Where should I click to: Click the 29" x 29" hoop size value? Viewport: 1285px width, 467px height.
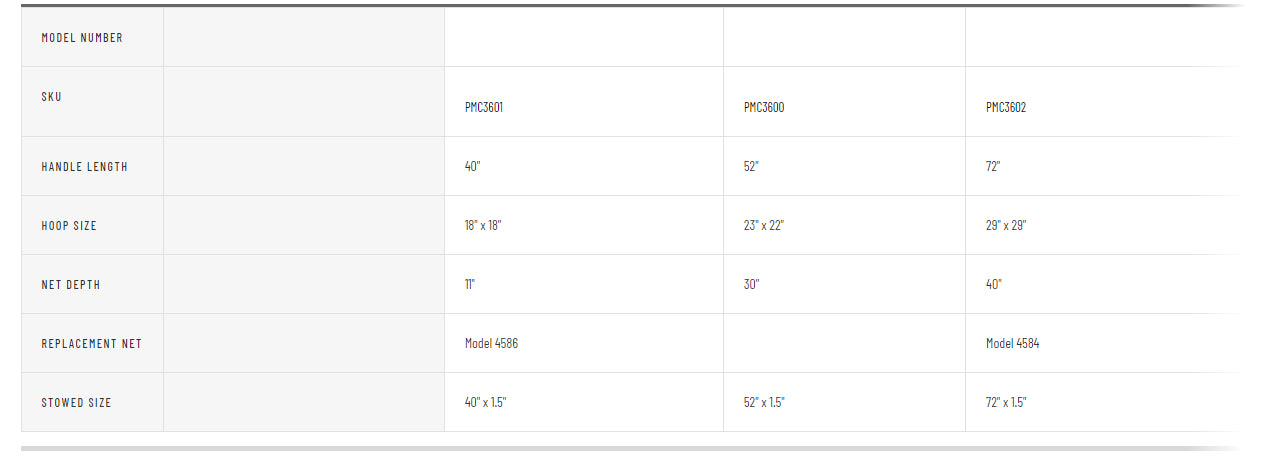coord(1006,226)
